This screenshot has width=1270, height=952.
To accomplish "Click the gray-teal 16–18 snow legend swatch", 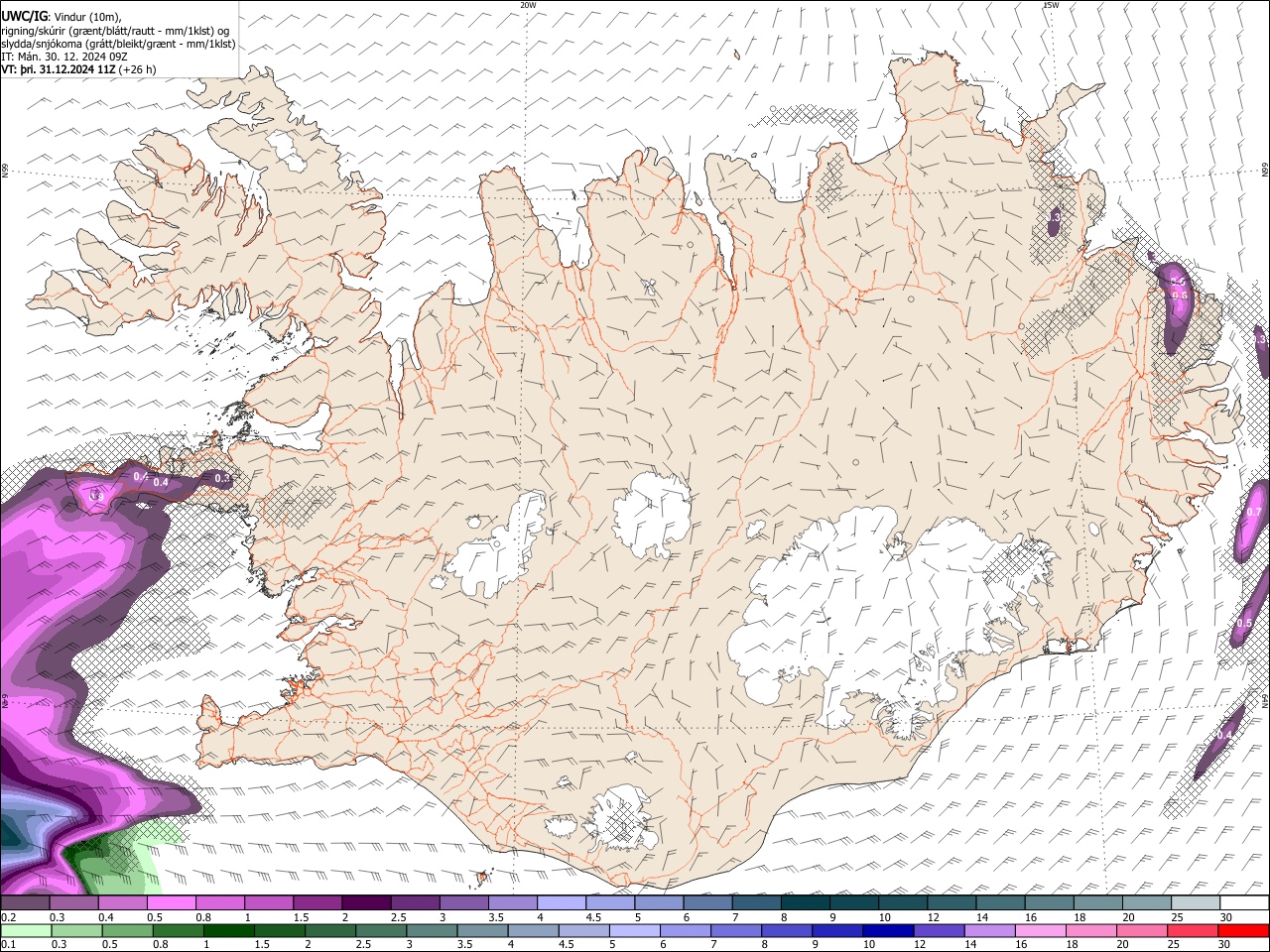I will (1050, 903).
